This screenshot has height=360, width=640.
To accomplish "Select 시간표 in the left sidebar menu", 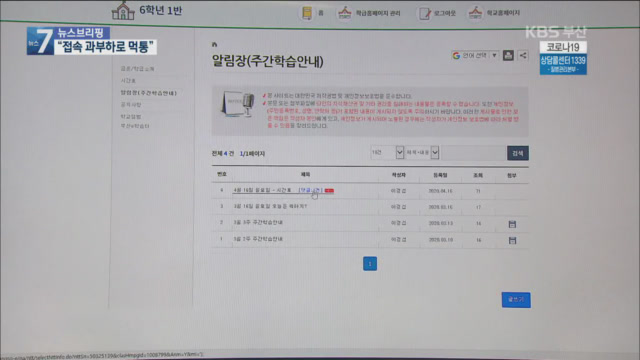I will pyautogui.click(x=128, y=81).
